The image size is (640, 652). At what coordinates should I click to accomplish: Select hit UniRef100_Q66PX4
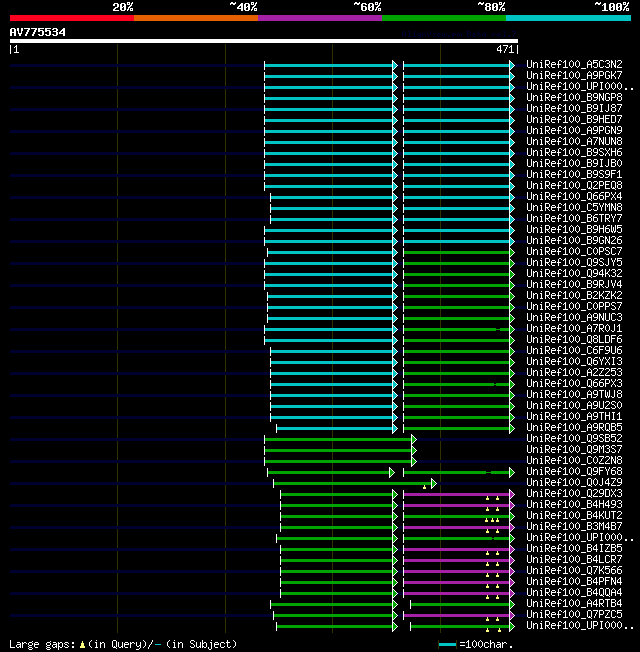[x=574, y=196]
